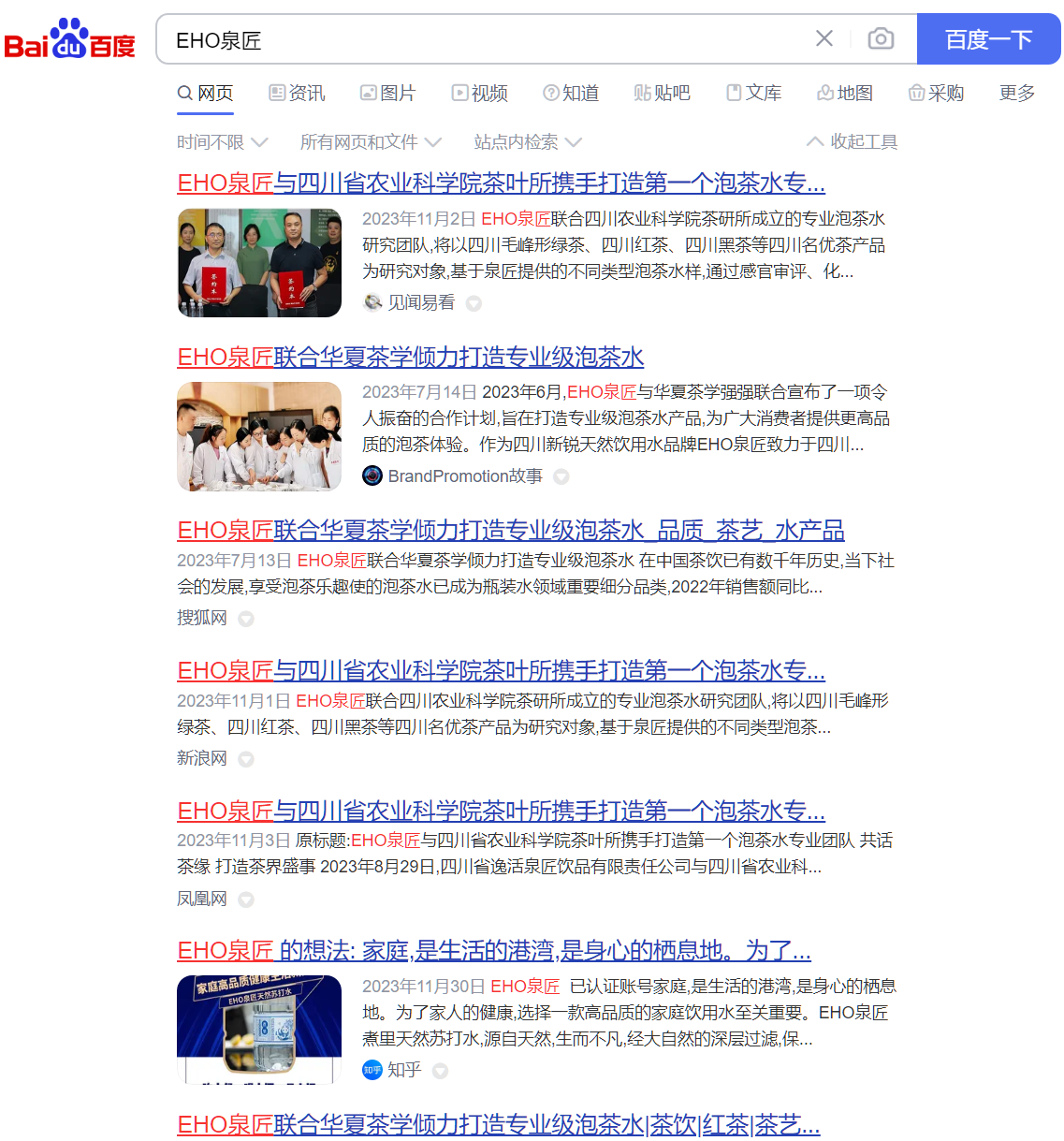Click the EHO泉匠 search input field
The height and width of the screenshot is (1141, 1064).
pyautogui.click(x=487, y=39)
